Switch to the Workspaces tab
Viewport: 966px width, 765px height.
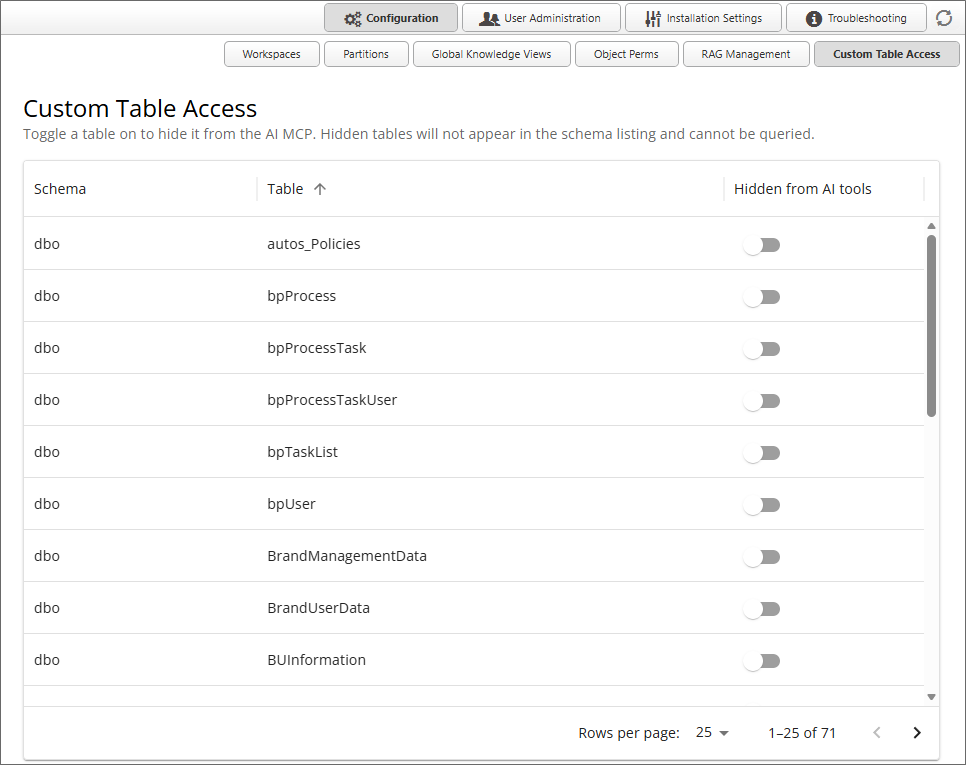click(272, 54)
